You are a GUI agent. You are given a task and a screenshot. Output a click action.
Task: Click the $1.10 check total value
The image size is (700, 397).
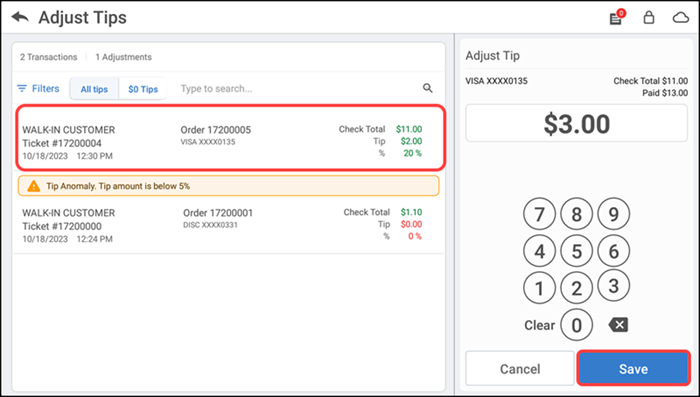tap(411, 212)
